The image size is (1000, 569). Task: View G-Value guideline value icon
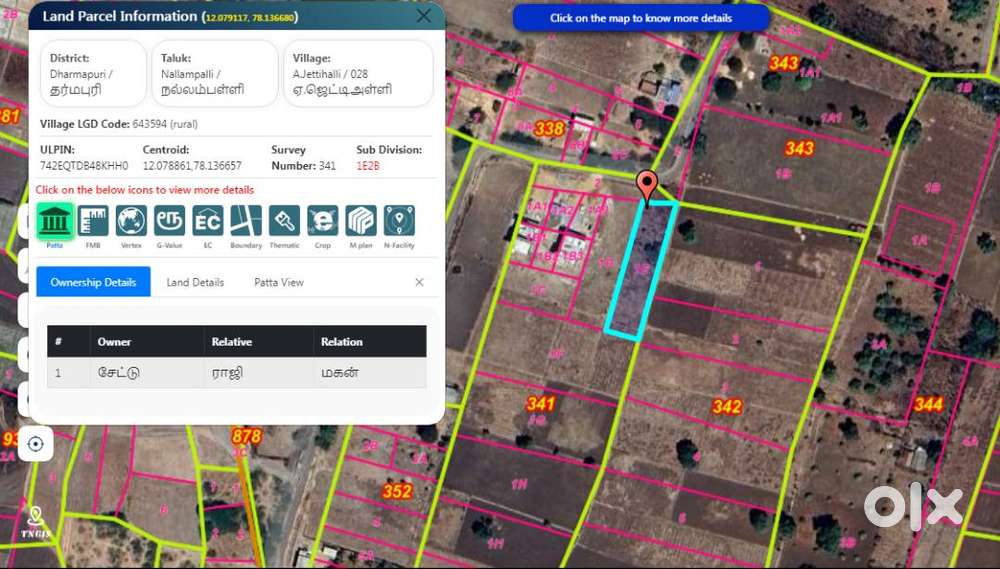click(169, 221)
